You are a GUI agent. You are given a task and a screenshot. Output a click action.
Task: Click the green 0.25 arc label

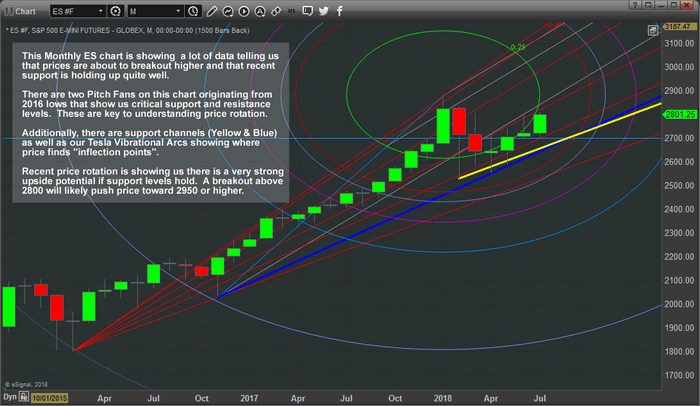[x=518, y=47]
